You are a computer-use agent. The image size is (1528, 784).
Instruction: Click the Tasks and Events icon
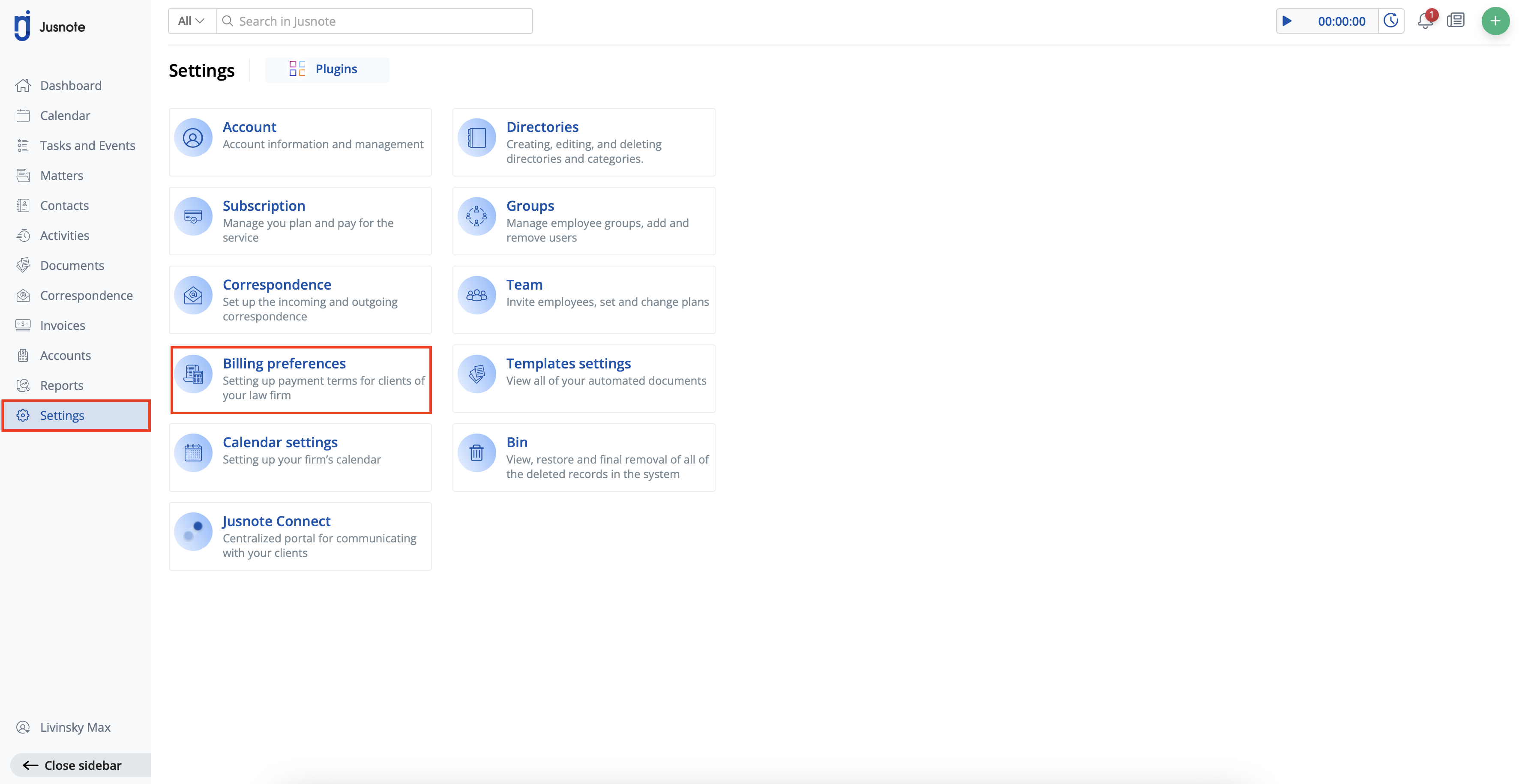23,145
